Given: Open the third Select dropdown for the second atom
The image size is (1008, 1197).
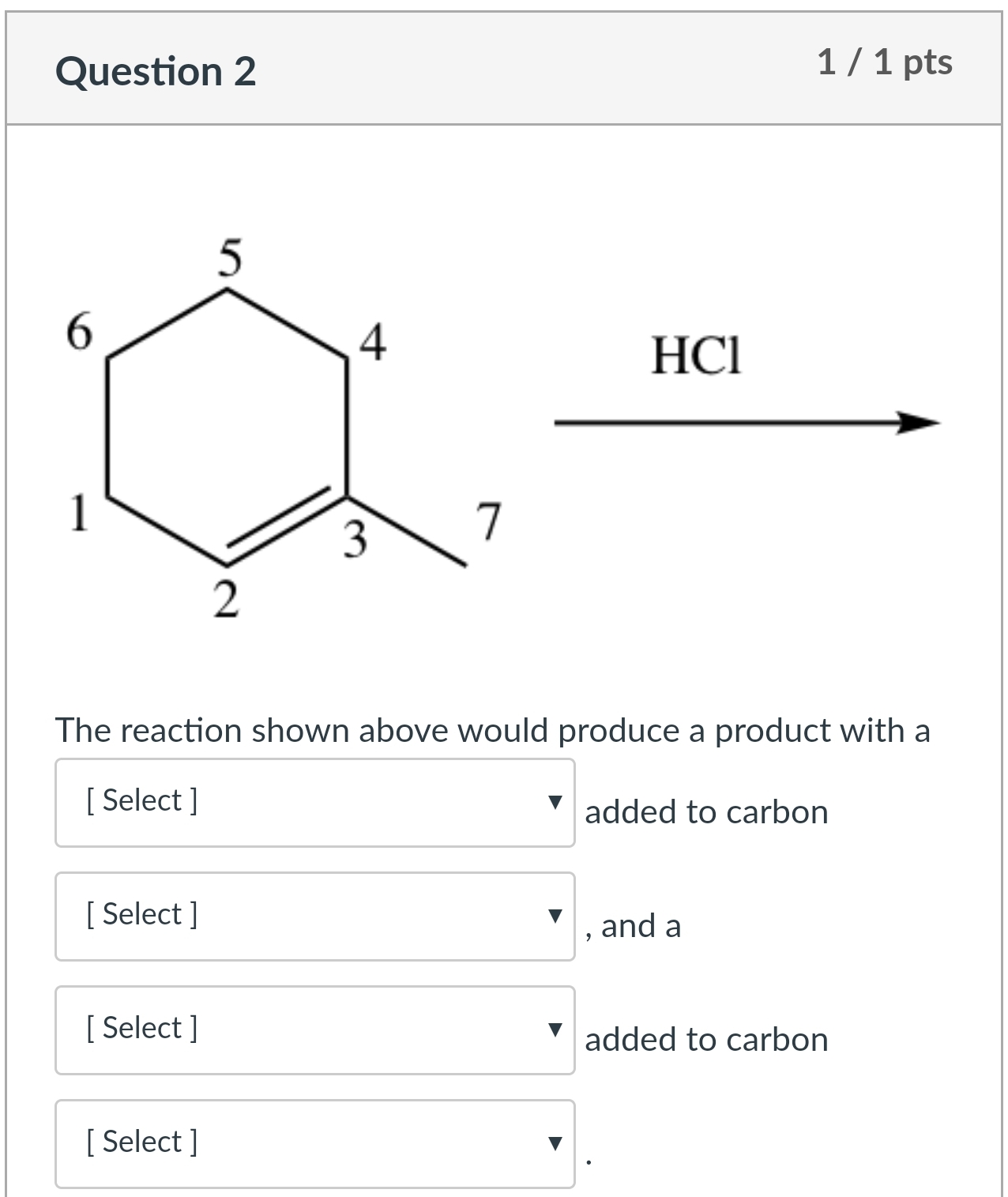Looking at the screenshot, I should [314, 1029].
